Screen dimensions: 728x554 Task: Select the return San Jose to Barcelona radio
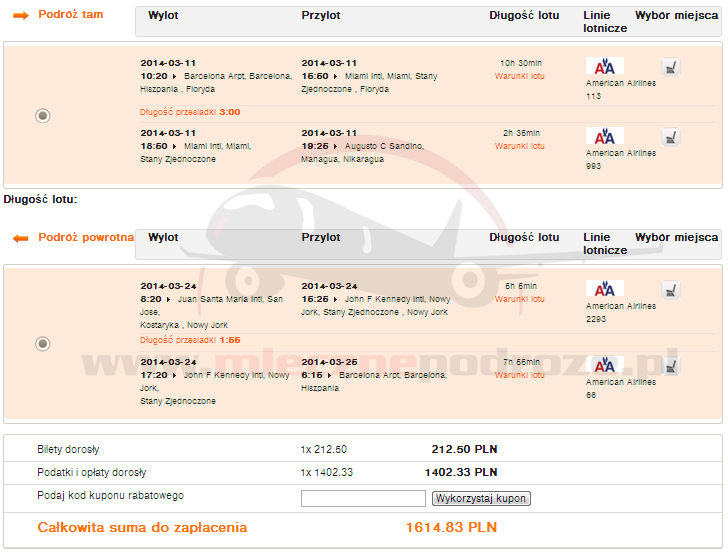[42, 344]
